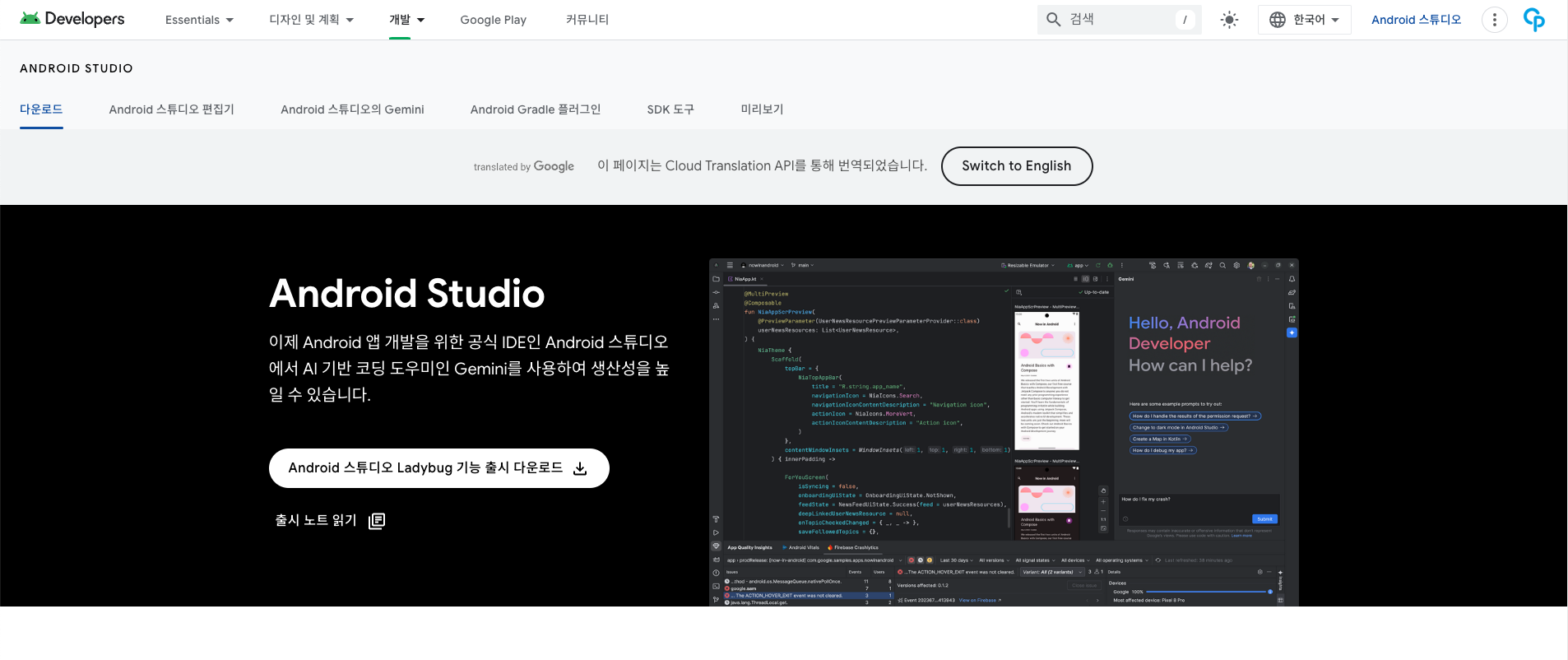This screenshot has width=1568, height=660.
Task: Toggle the light/dark theme sun icon
Action: click(1230, 20)
